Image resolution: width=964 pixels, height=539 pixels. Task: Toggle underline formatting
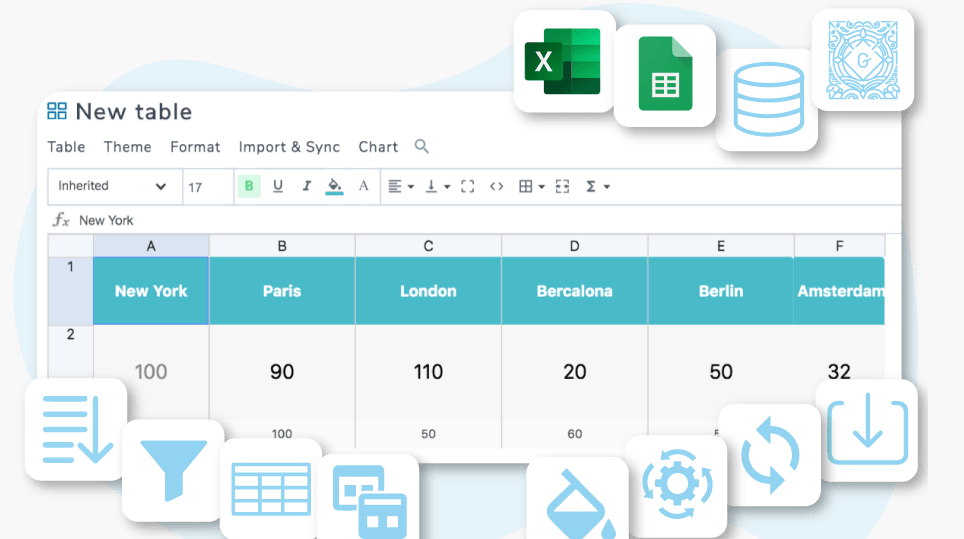(x=278, y=186)
